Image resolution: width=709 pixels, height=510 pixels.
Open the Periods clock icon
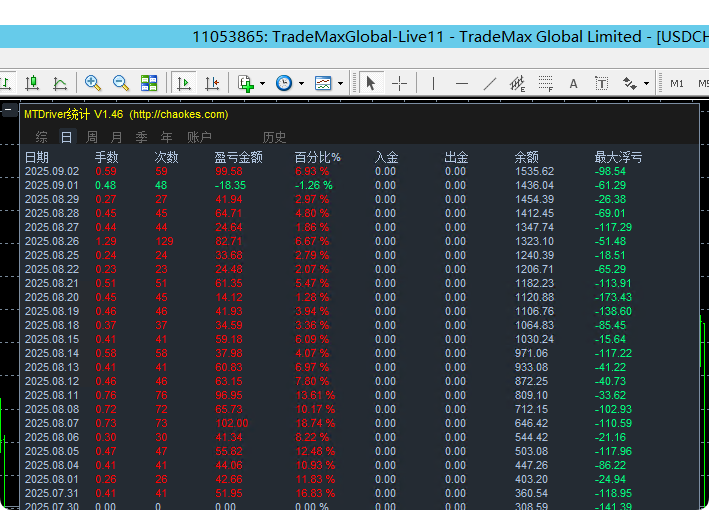[284, 83]
